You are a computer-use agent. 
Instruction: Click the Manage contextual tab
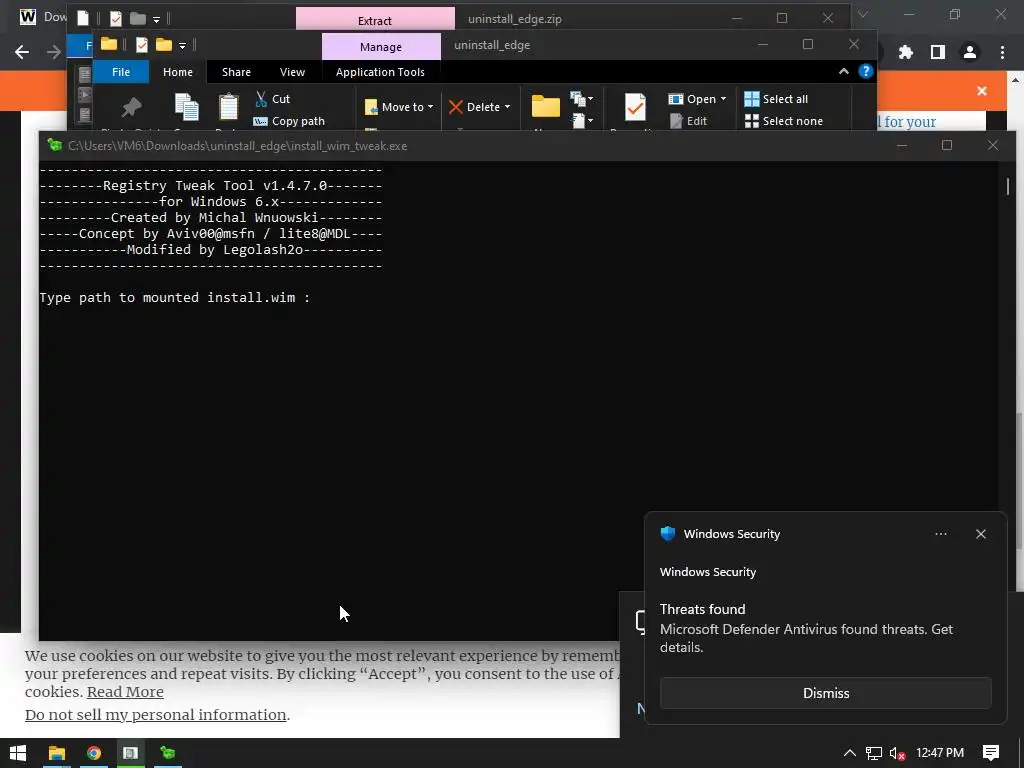coord(381,47)
